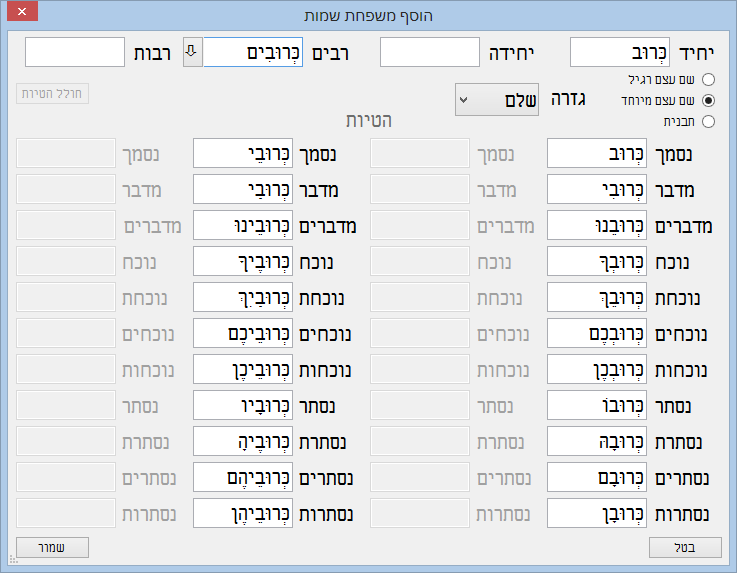Click the down-arrow button beside the רבים field
This screenshot has width=737, height=573.
(x=192, y=52)
